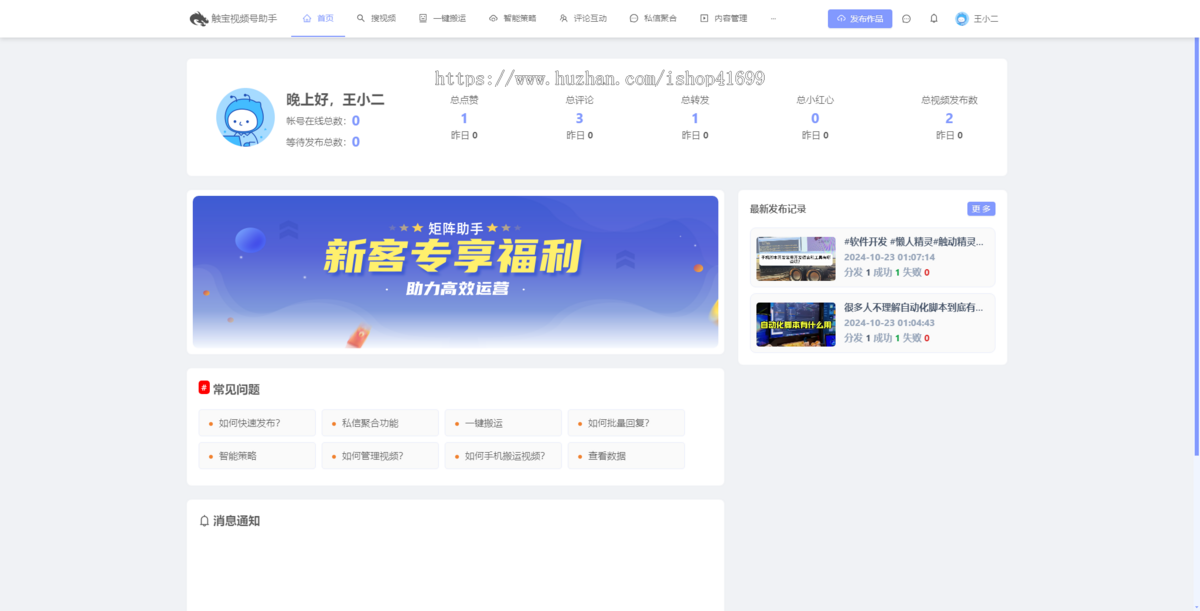Click the 更多 button in 最新发布记录
1200x611 pixels.
point(981,209)
